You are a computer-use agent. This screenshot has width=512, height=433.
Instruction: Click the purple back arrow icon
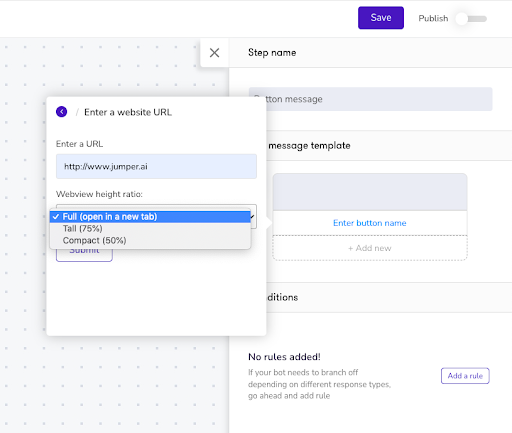pyautogui.click(x=61, y=112)
